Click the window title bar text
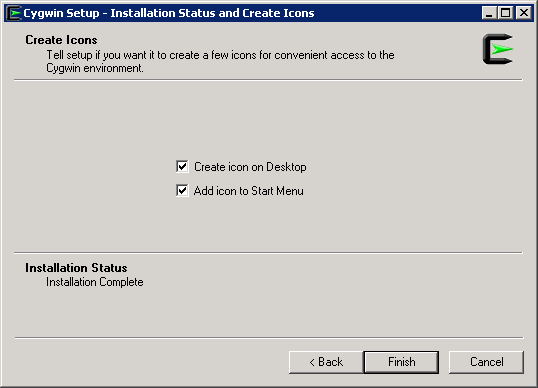The image size is (538, 388). tap(169, 13)
